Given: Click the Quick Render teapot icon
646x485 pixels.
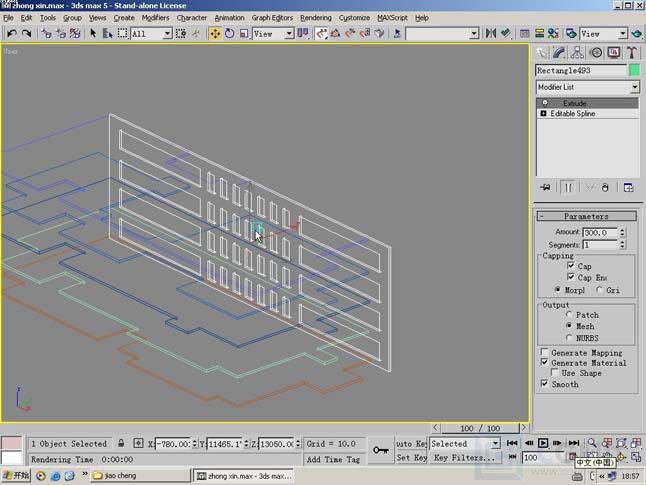Looking at the screenshot, I should [637, 33].
